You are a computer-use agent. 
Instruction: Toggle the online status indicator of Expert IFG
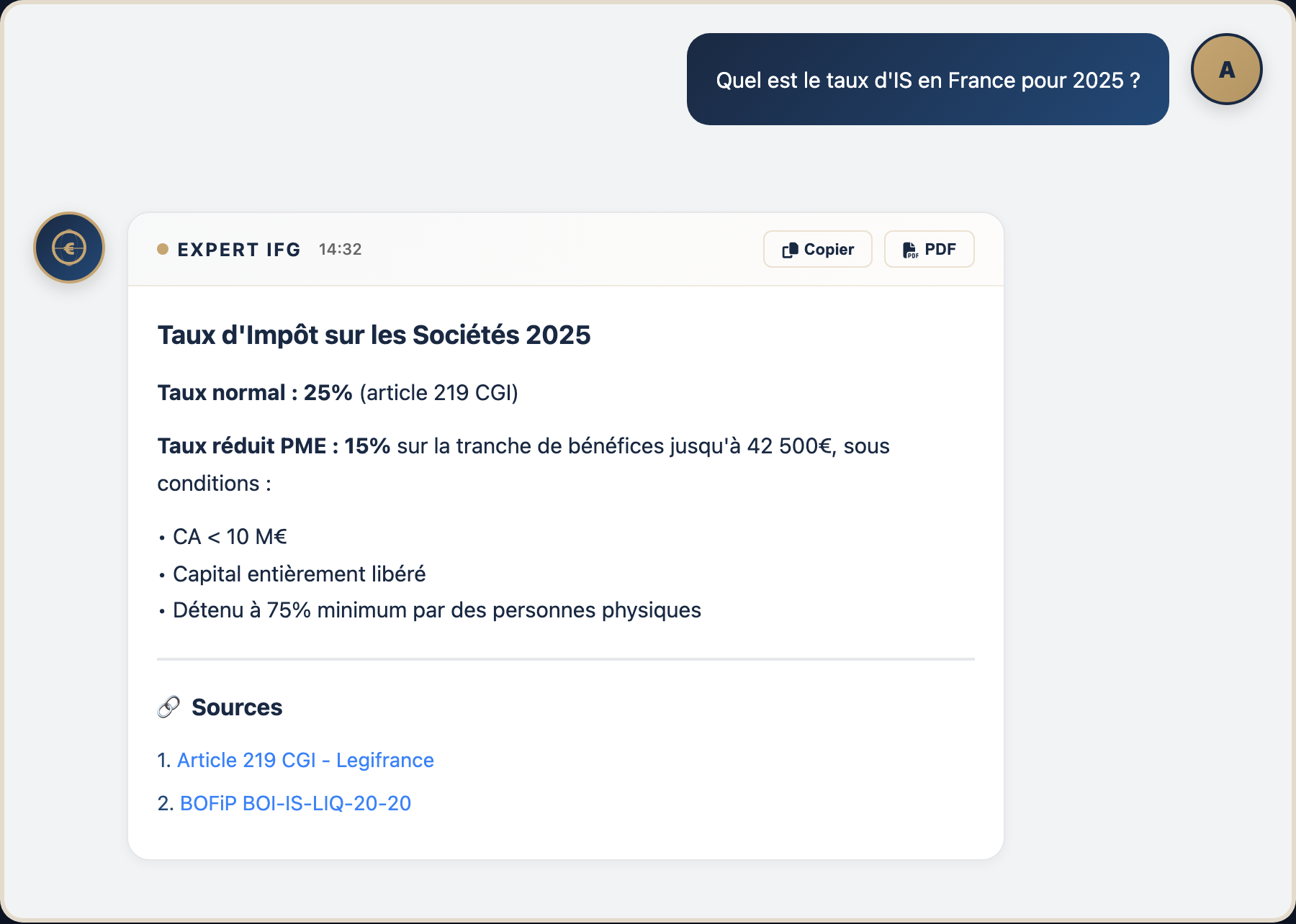click(163, 250)
